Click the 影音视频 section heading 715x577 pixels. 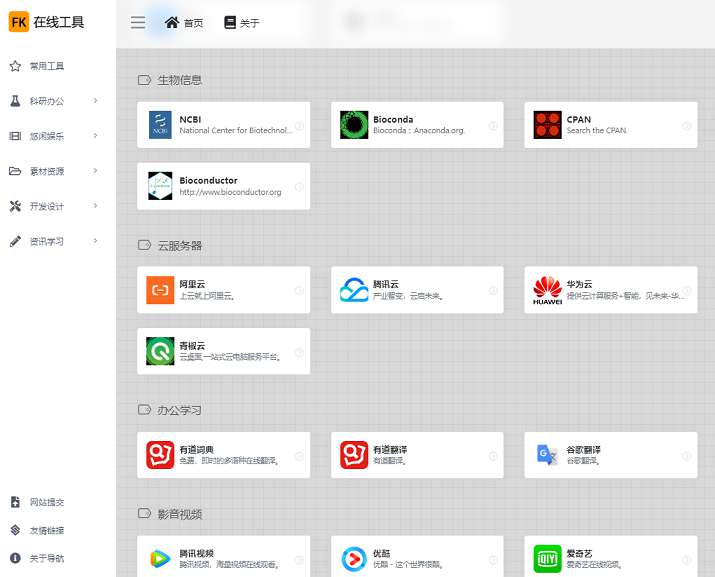click(x=179, y=514)
